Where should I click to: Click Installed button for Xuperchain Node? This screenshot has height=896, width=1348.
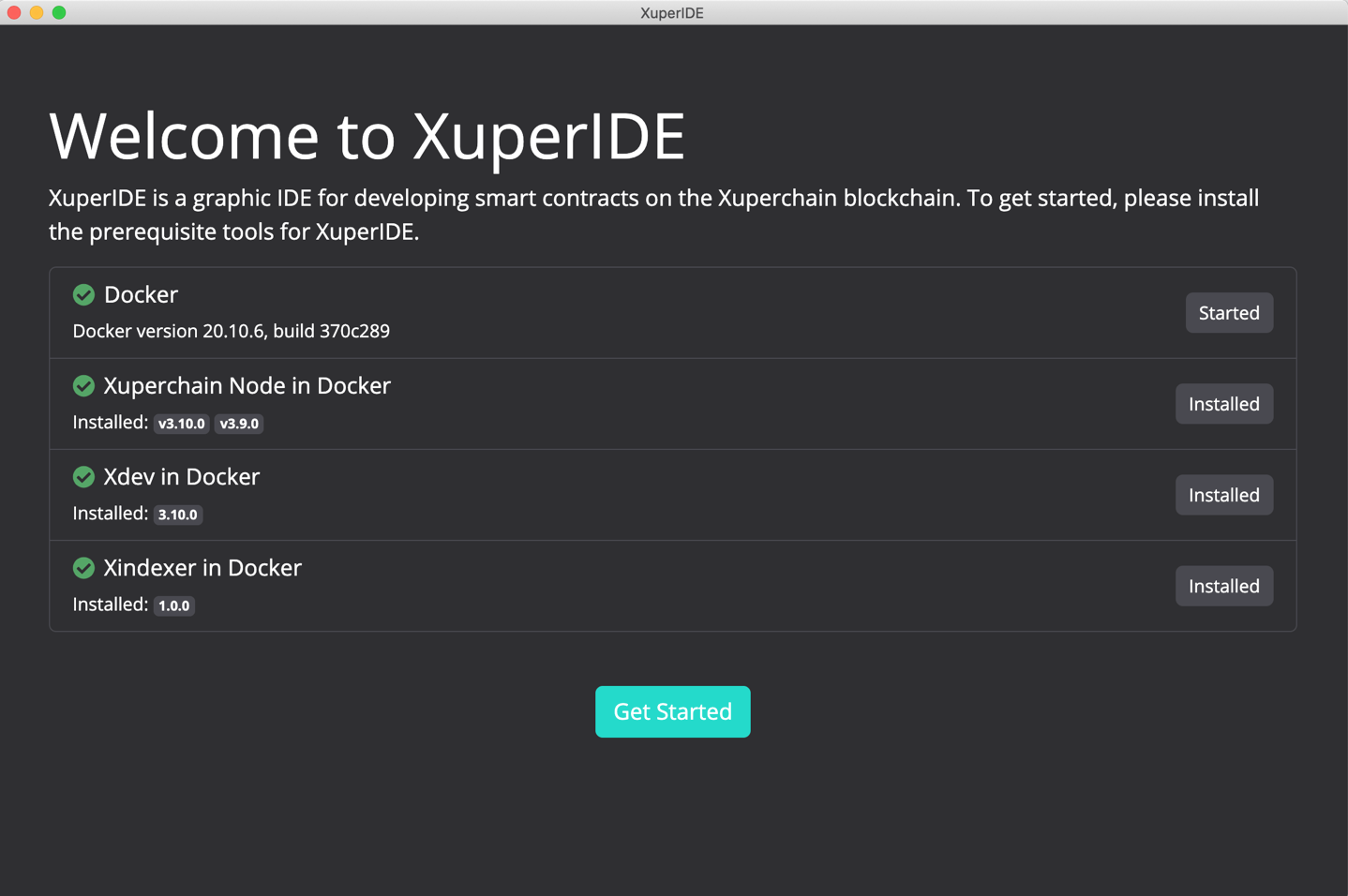(1224, 404)
